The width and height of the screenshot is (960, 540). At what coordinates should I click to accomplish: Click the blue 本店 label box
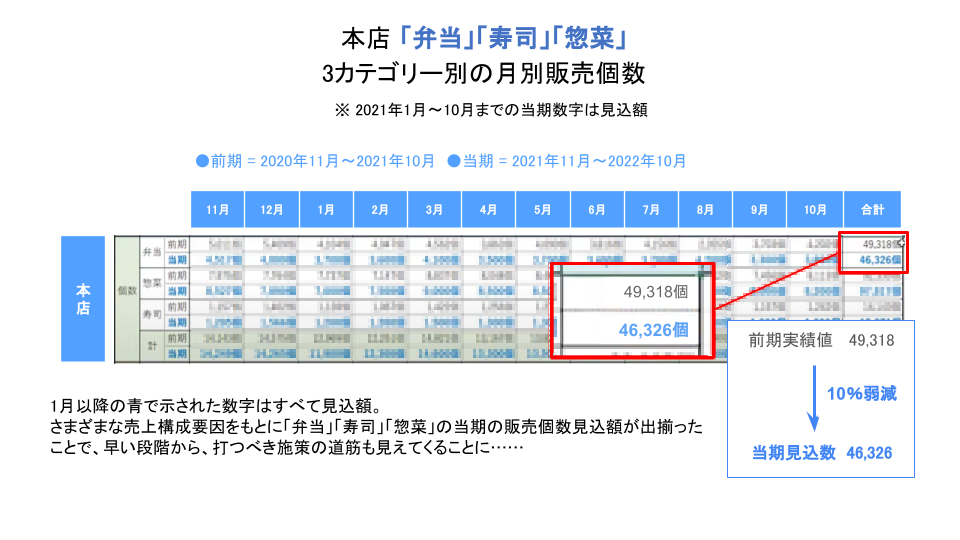83,299
